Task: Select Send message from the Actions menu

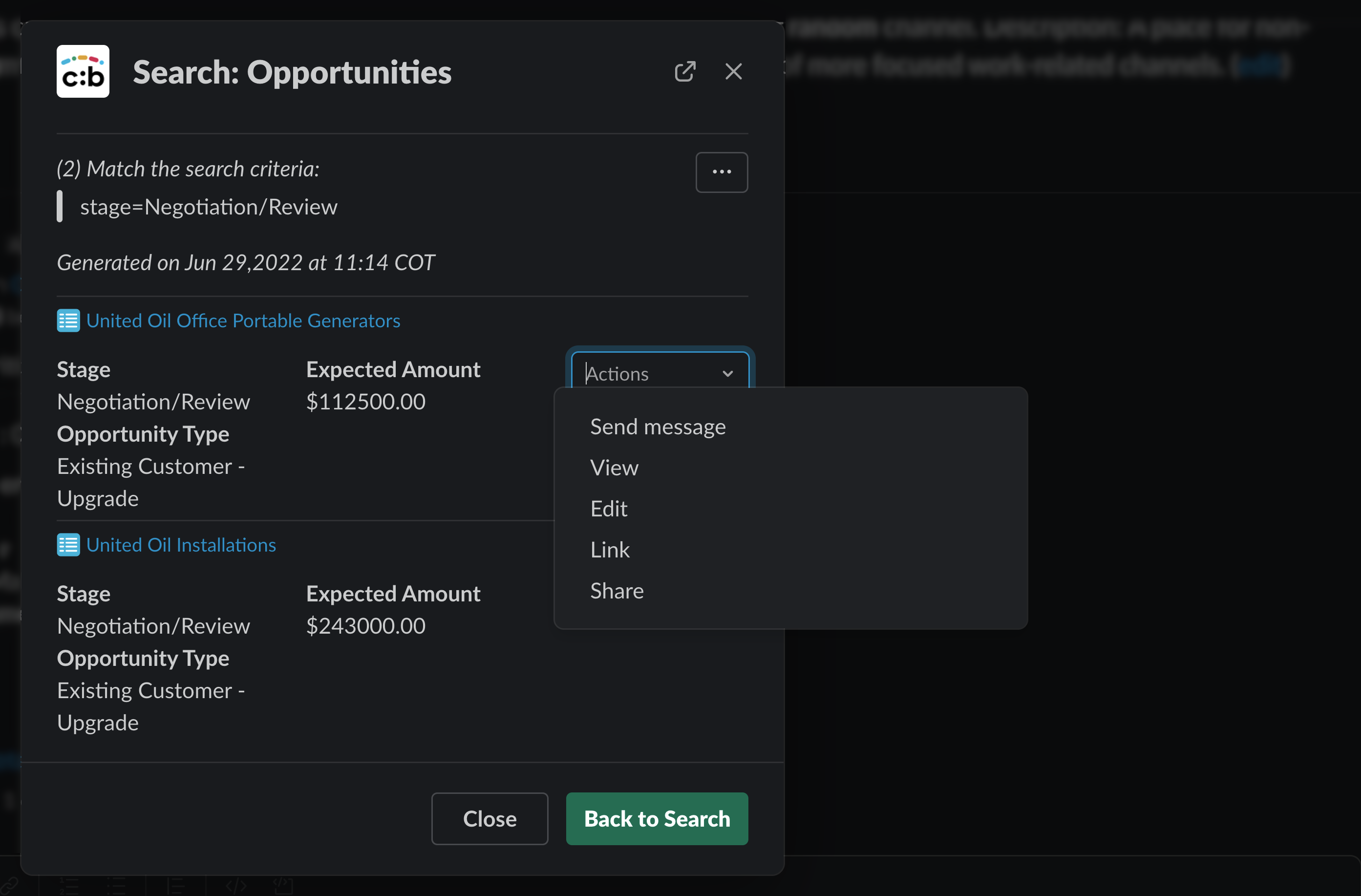Action: point(657,426)
